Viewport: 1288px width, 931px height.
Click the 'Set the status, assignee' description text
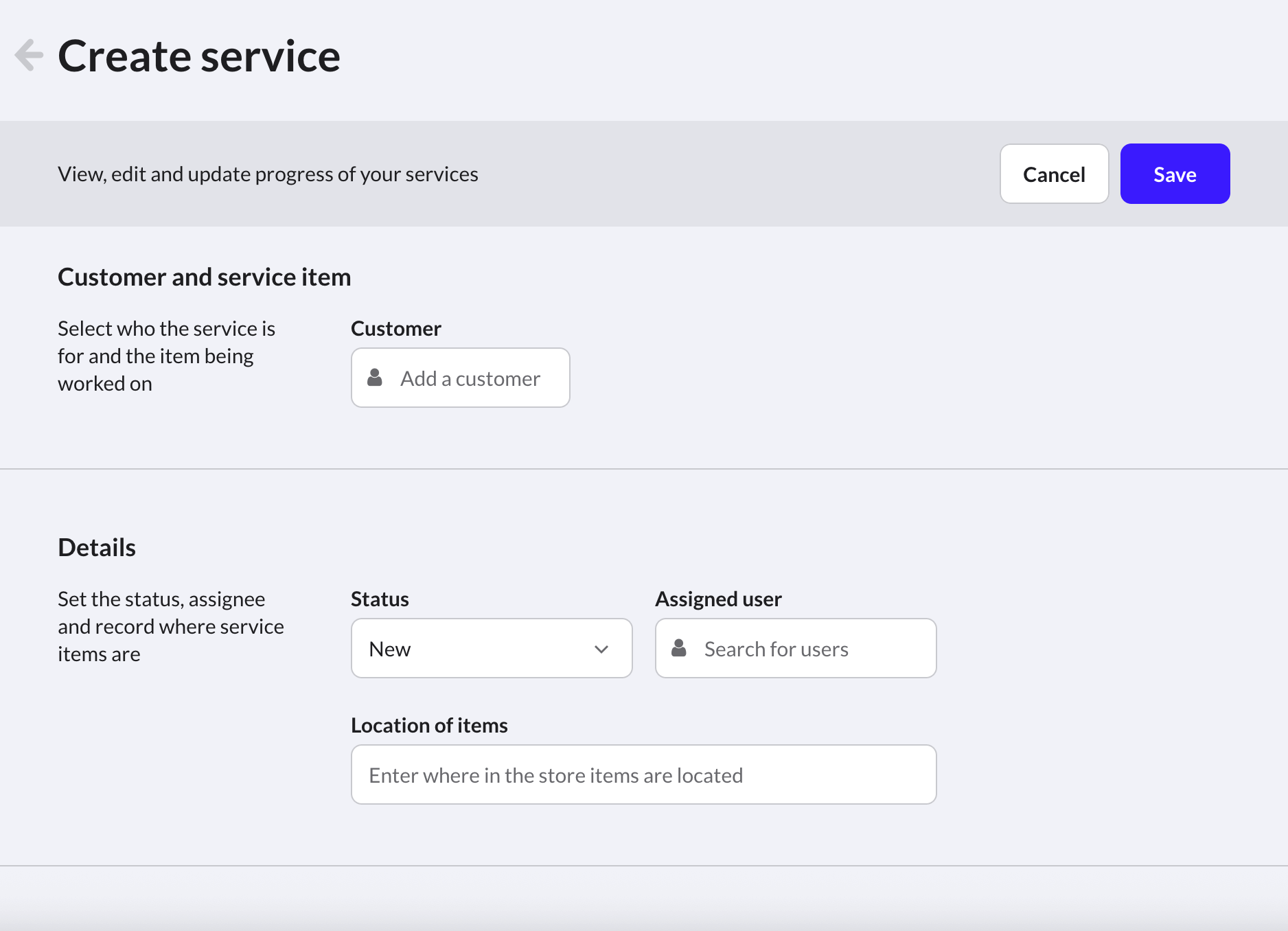tap(170, 627)
